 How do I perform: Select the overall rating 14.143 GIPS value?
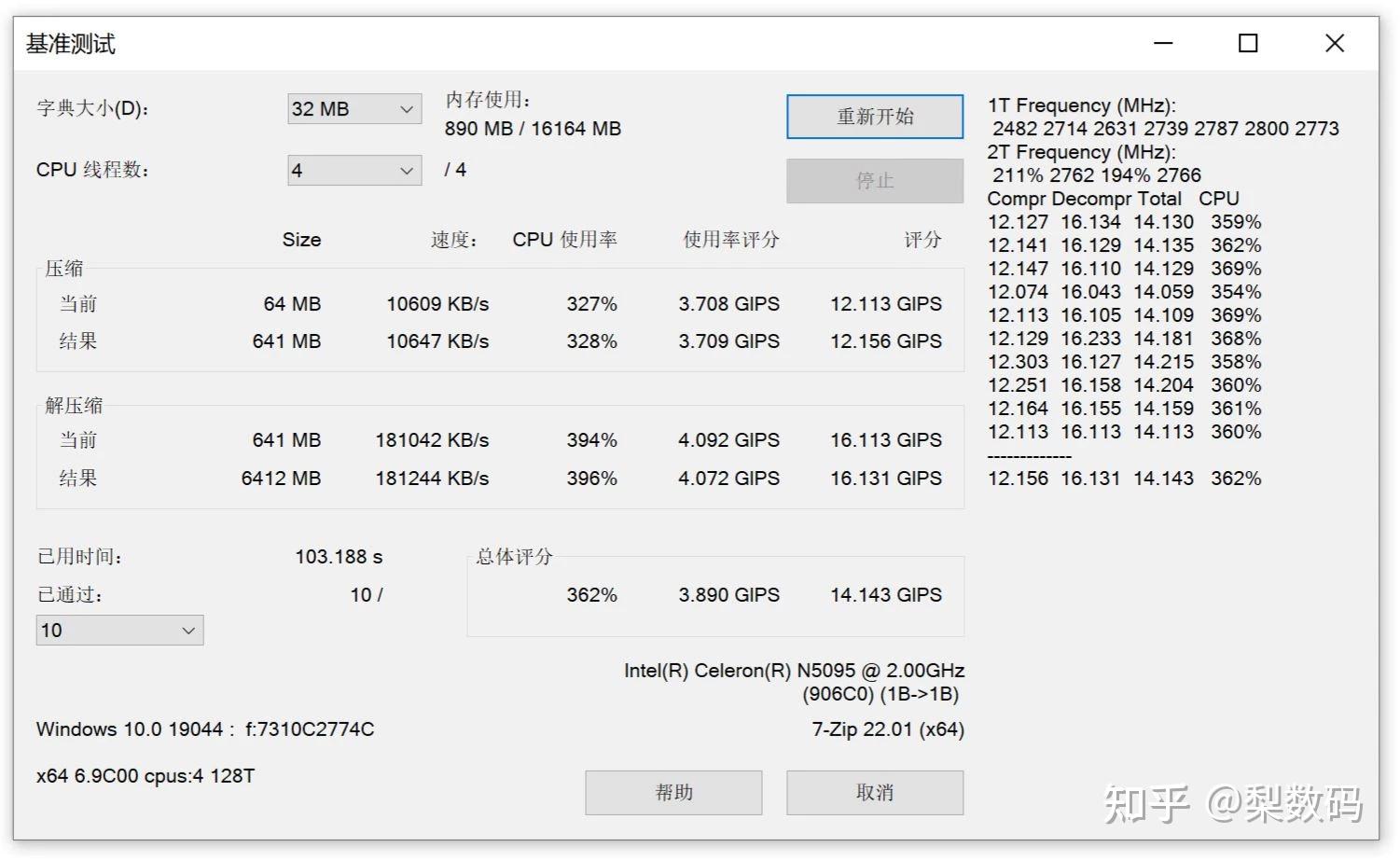[x=886, y=594]
